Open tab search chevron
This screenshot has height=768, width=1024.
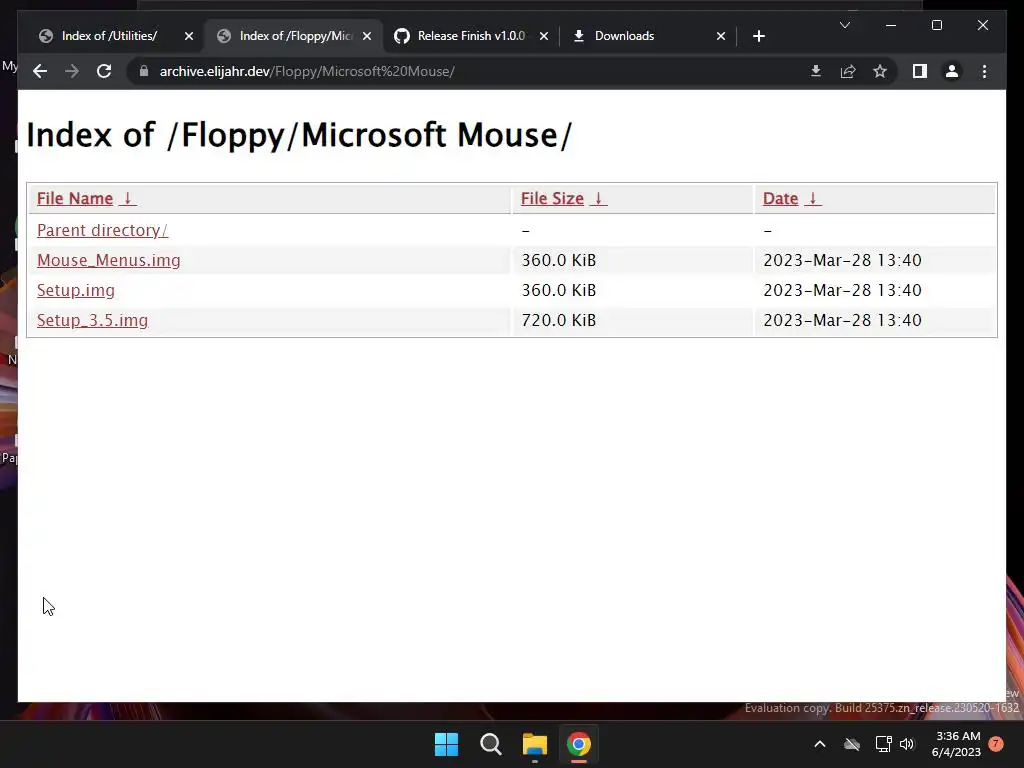pos(844,25)
